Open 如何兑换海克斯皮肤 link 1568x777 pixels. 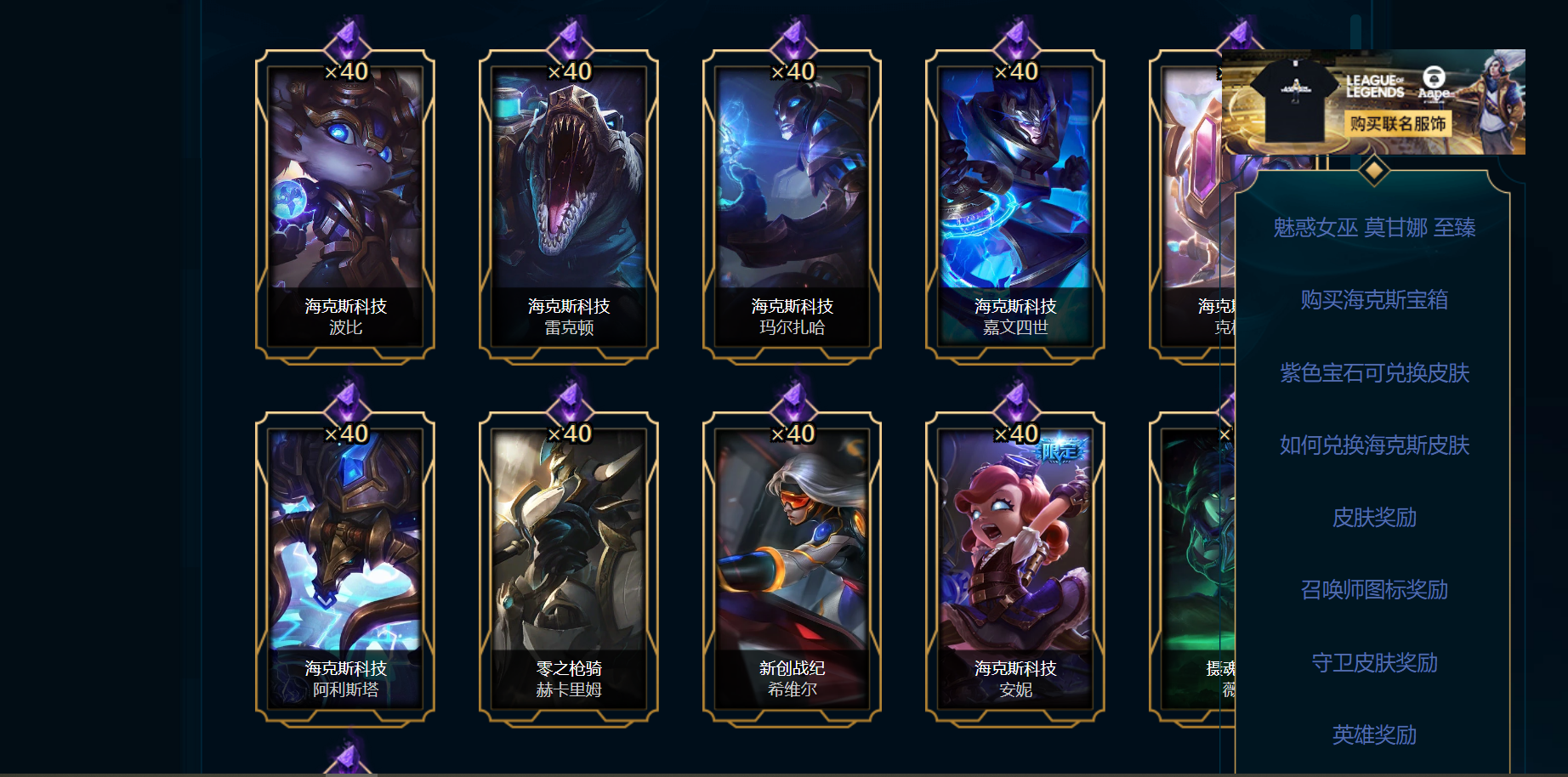point(1374,445)
